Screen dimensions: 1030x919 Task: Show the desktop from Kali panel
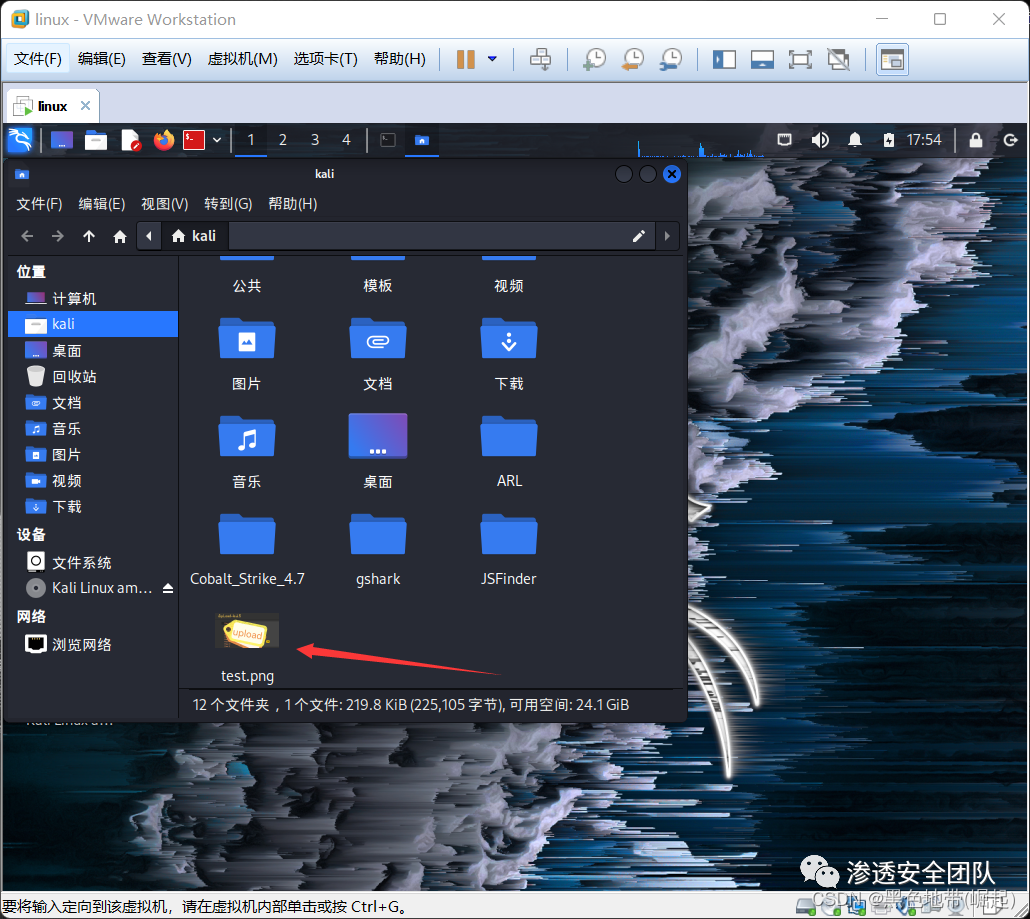coord(62,140)
